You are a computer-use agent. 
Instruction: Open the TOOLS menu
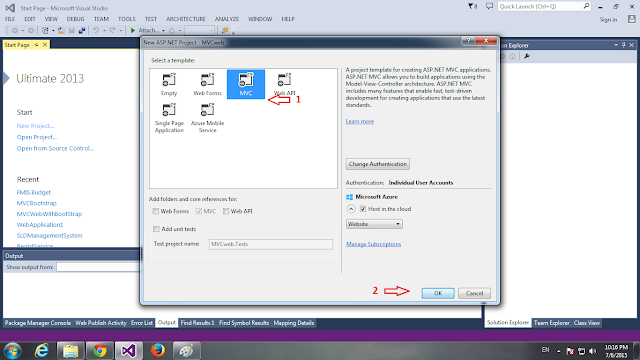click(127, 19)
